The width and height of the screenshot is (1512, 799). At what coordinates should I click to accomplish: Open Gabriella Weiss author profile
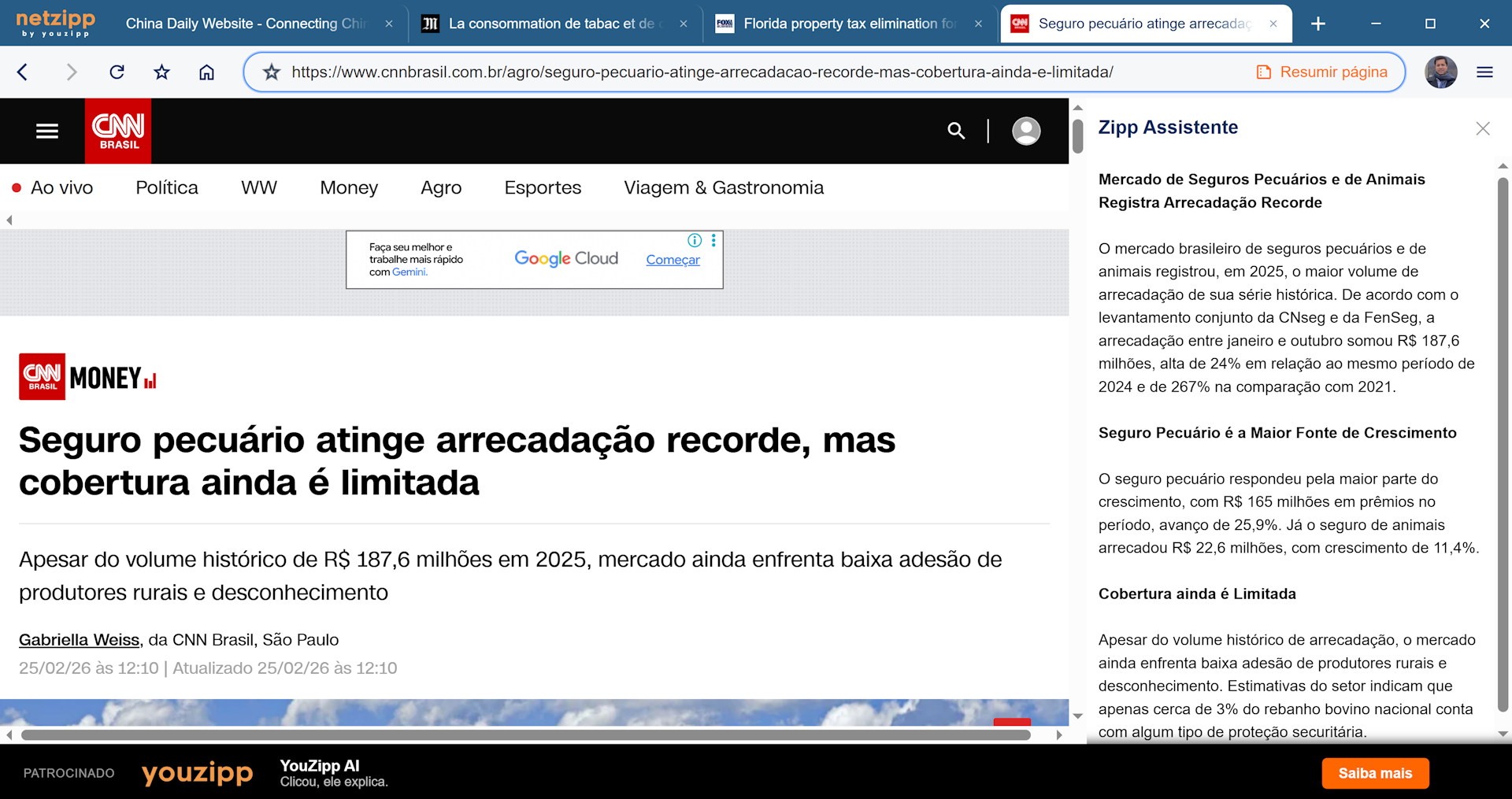[x=78, y=640]
